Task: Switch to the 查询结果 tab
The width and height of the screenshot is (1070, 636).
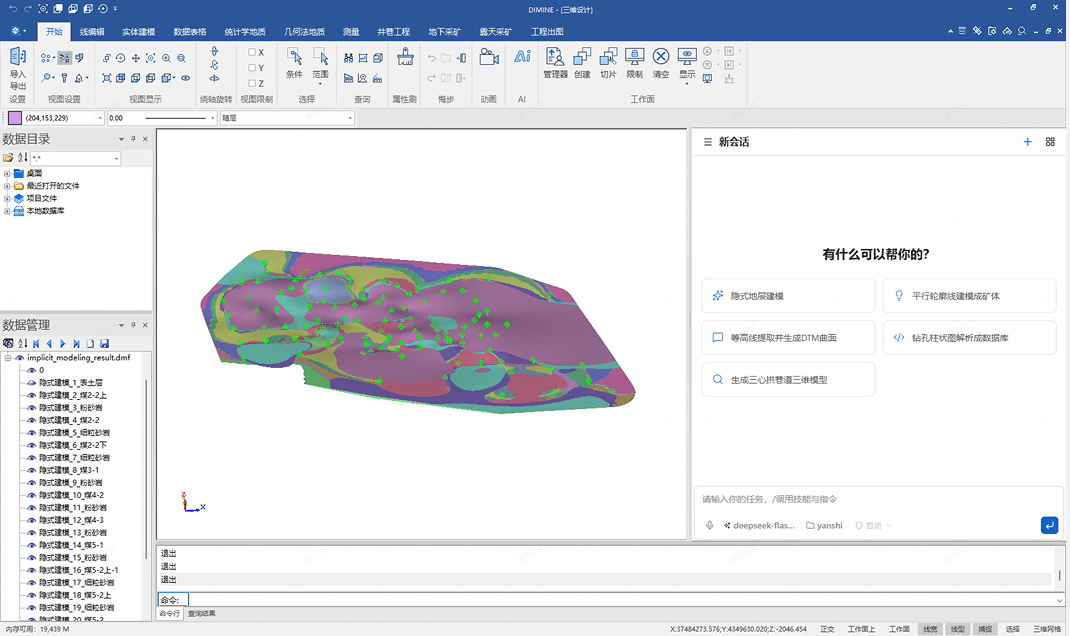Action: tap(201, 613)
